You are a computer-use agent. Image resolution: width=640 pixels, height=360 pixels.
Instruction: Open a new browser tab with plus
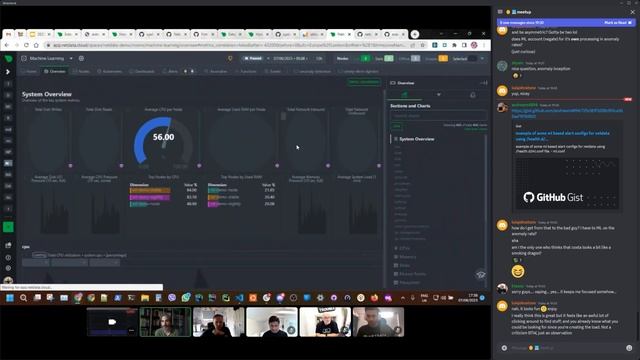click(415, 34)
